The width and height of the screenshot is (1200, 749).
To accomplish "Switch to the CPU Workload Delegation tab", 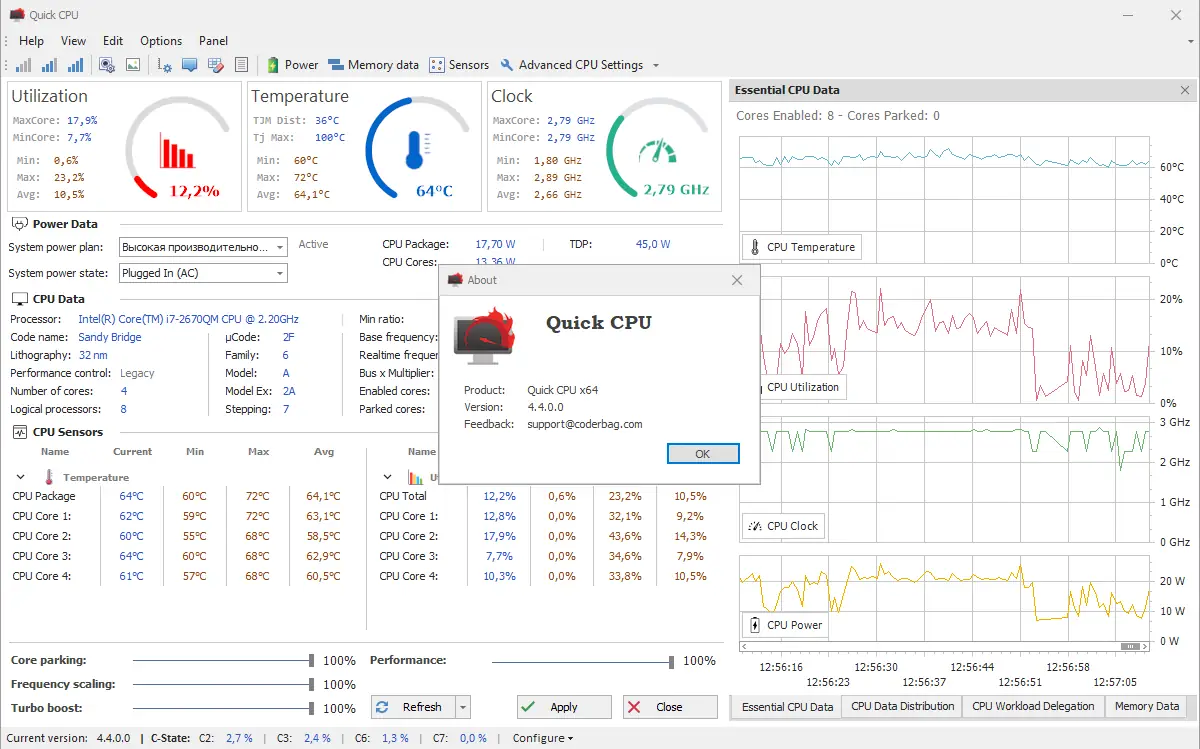I will point(1033,706).
